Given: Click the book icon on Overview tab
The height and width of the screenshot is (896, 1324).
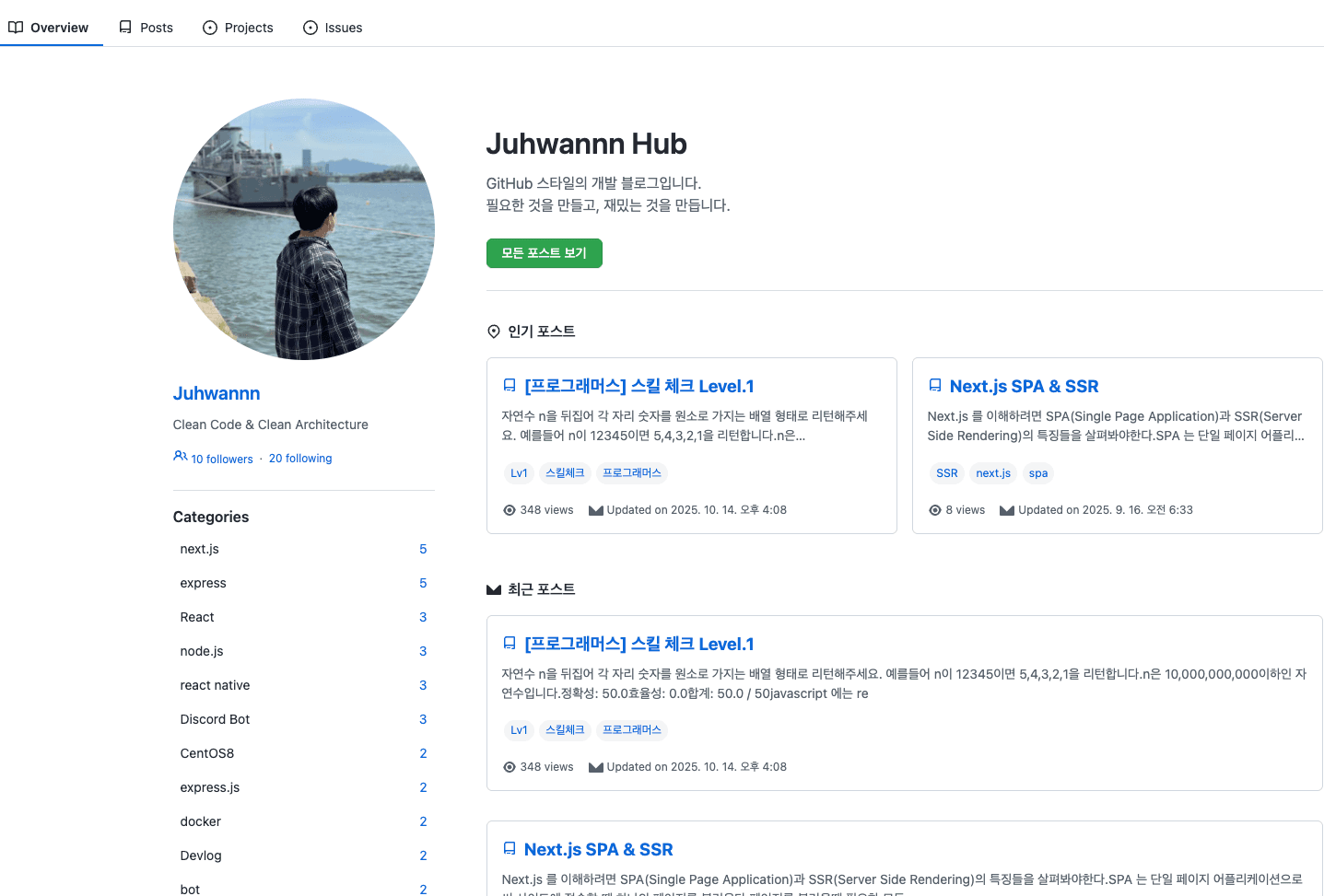Looking at the screenshot, I should click(x=16, y=28).
